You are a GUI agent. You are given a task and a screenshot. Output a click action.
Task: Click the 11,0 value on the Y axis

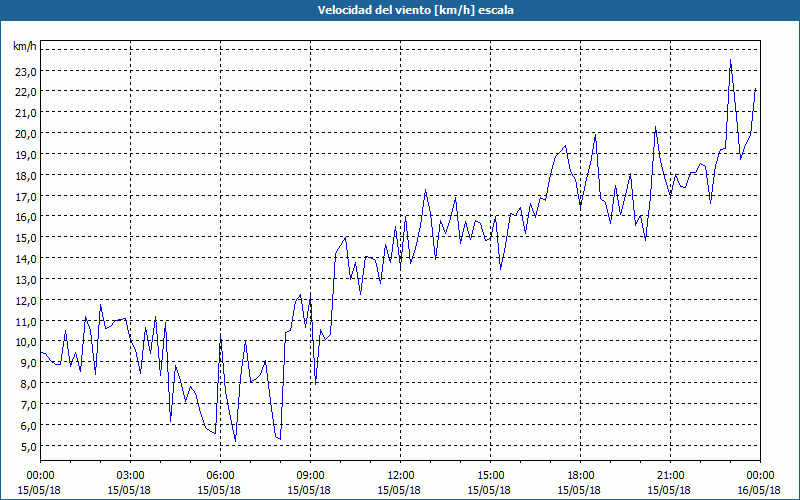(x=26, y=322)
